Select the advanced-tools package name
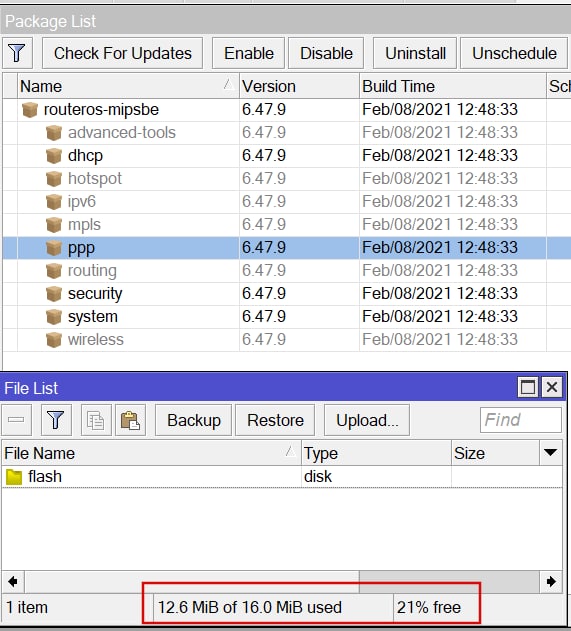 [122, 132]
